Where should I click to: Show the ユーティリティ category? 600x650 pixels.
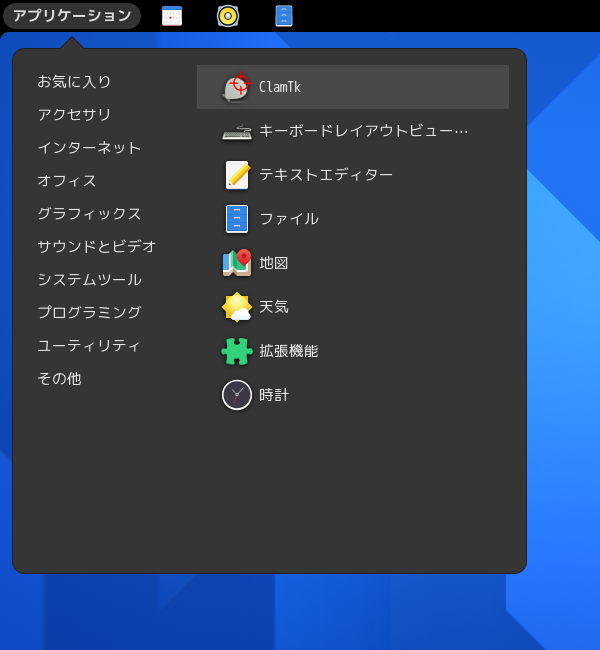pos(89,346)
